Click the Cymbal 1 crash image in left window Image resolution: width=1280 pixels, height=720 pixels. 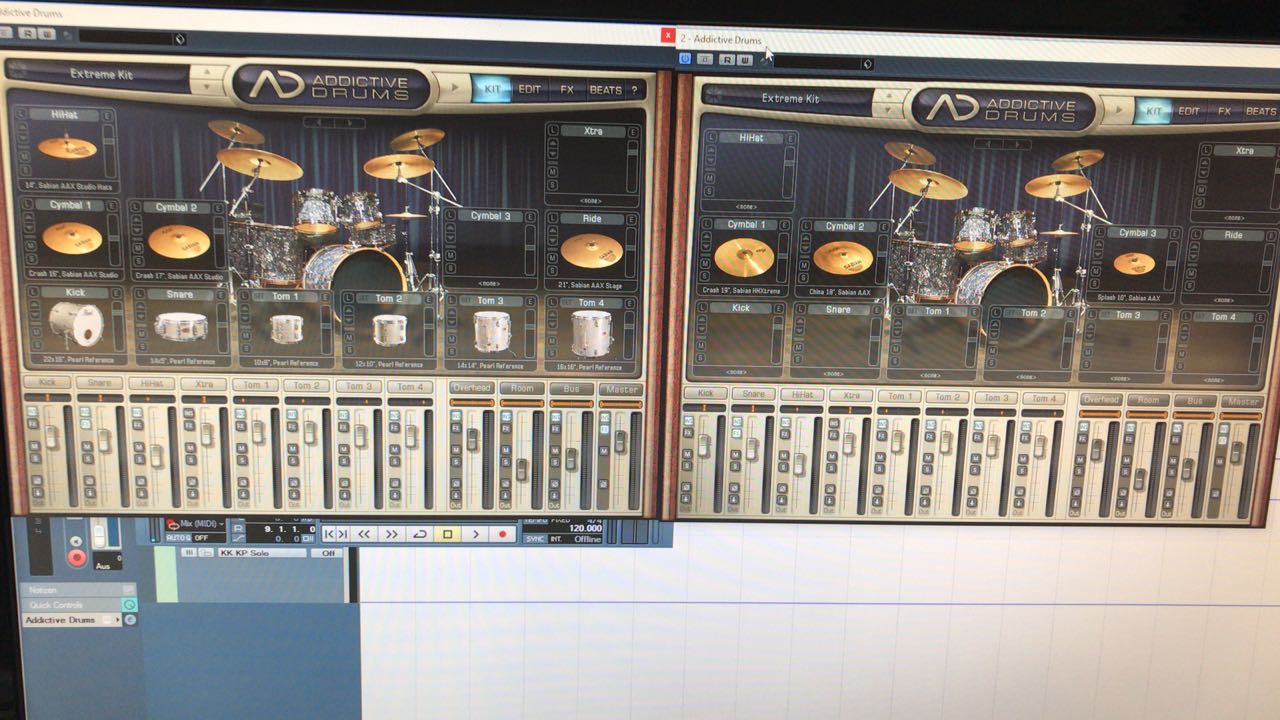[x=71, y=238]
